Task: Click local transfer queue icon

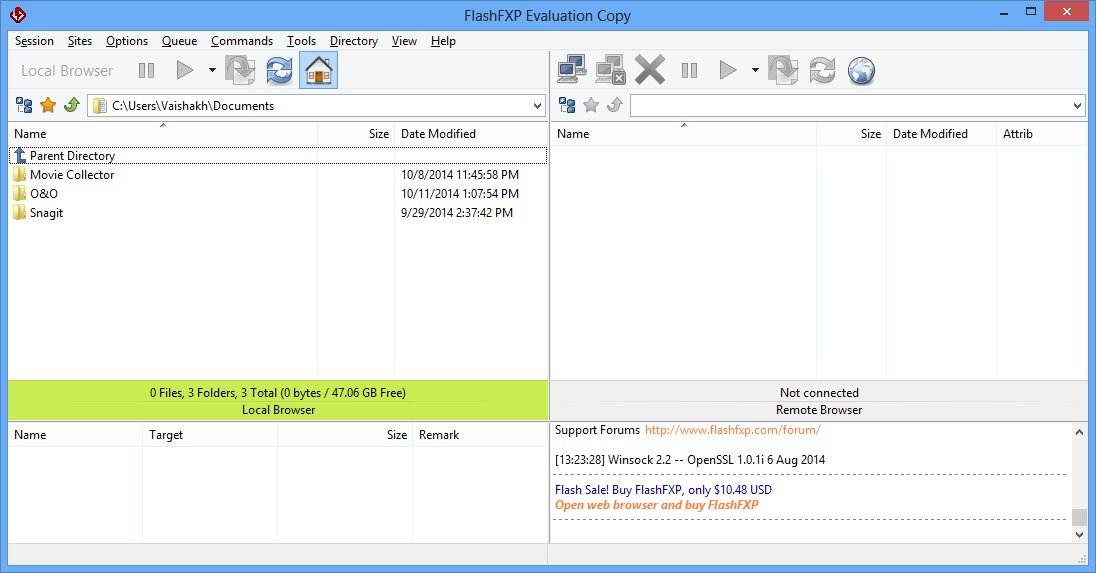Action: pyautogui.click(x=240, y=71)
